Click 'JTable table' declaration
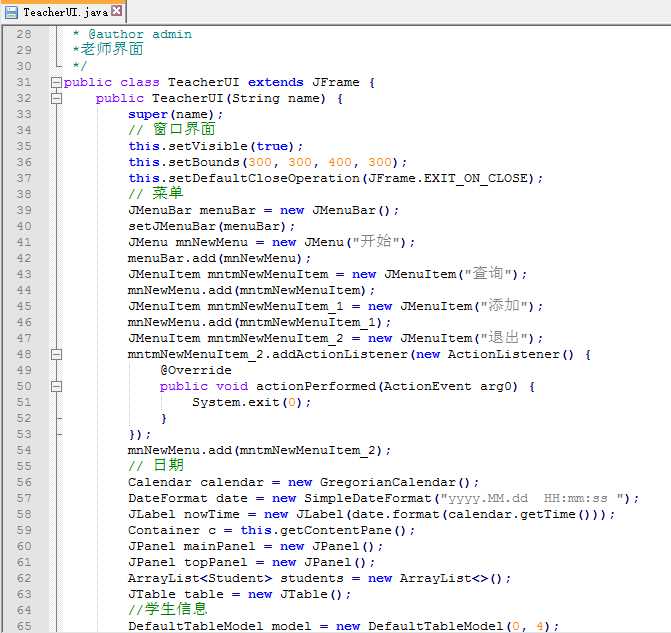Image resolution: width=671 pixels, height=633 pixels. pos(175,594)
